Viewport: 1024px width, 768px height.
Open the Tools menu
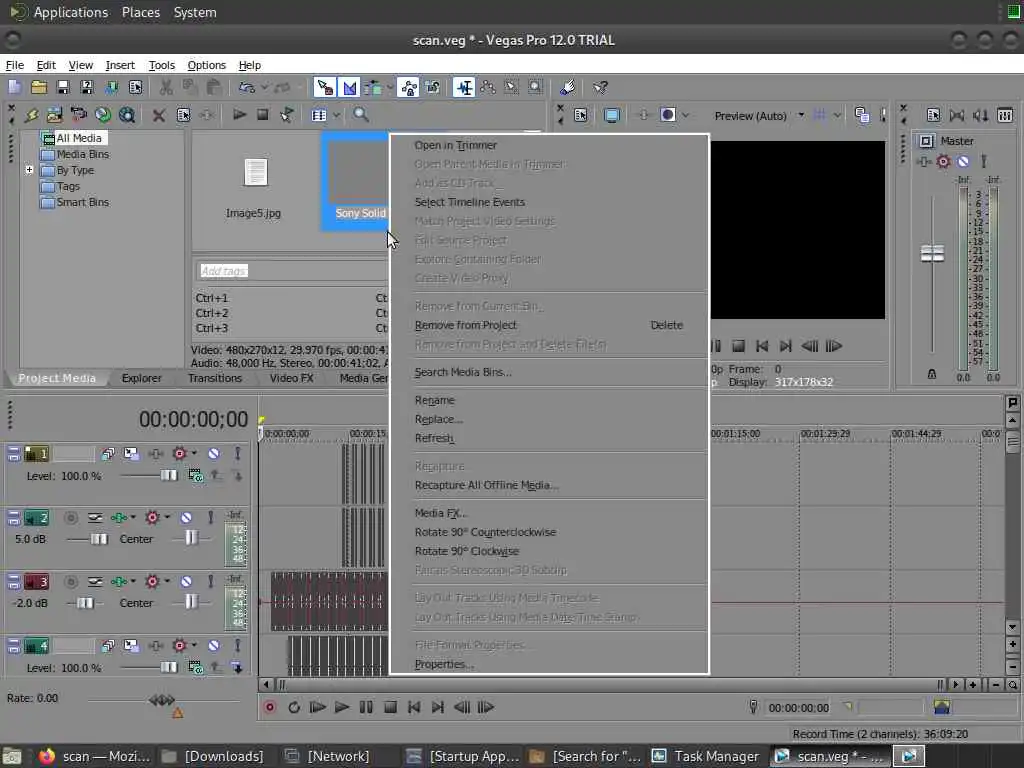point(161,65)
